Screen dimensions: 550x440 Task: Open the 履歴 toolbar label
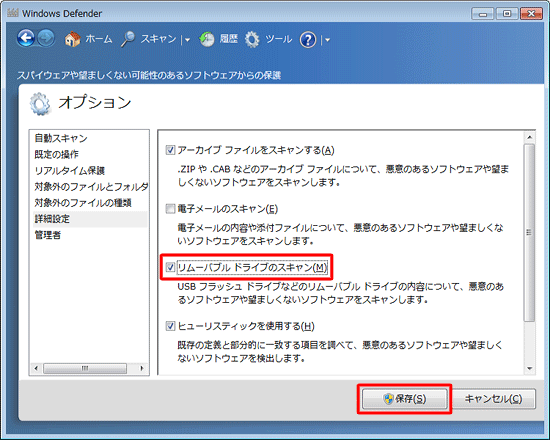click(229, 39)
